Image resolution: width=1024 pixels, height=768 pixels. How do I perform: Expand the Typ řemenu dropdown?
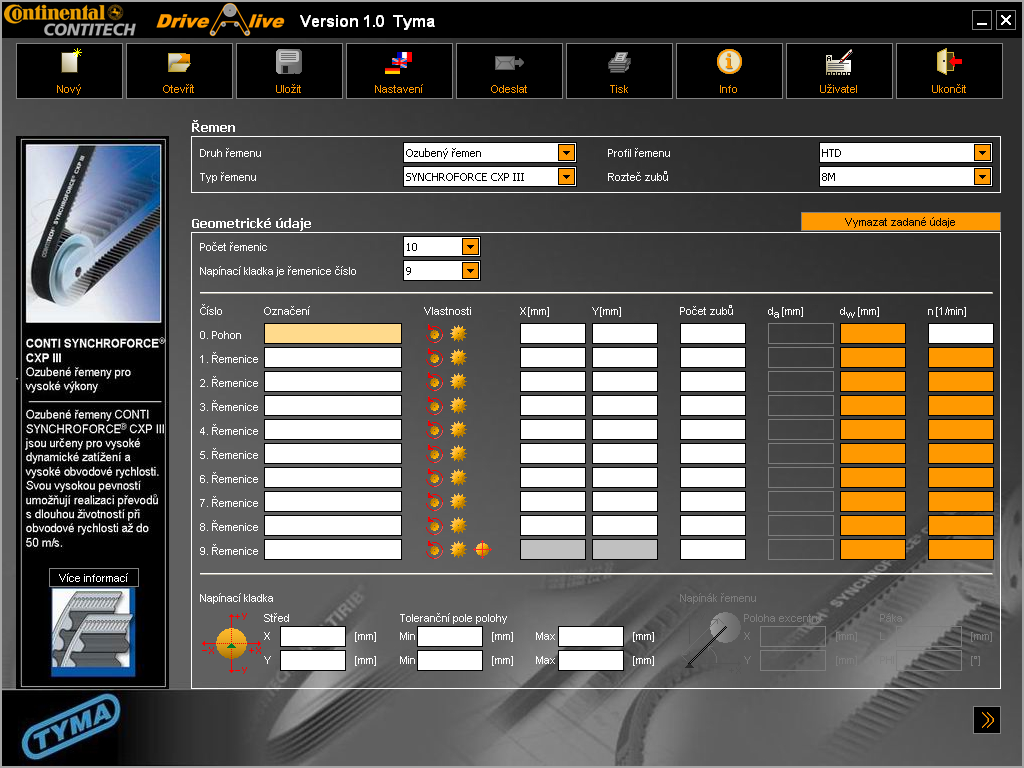point(566,176)
